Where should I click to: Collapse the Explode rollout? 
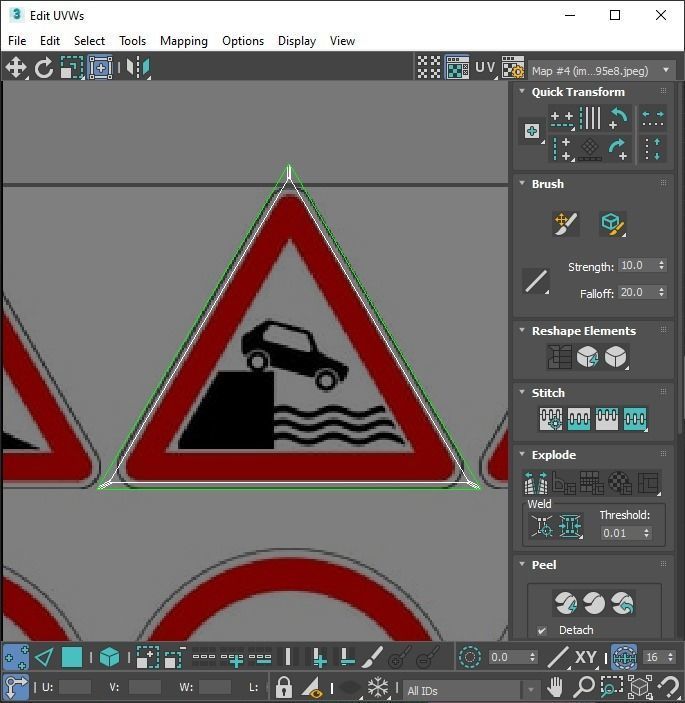pos(522,454)
